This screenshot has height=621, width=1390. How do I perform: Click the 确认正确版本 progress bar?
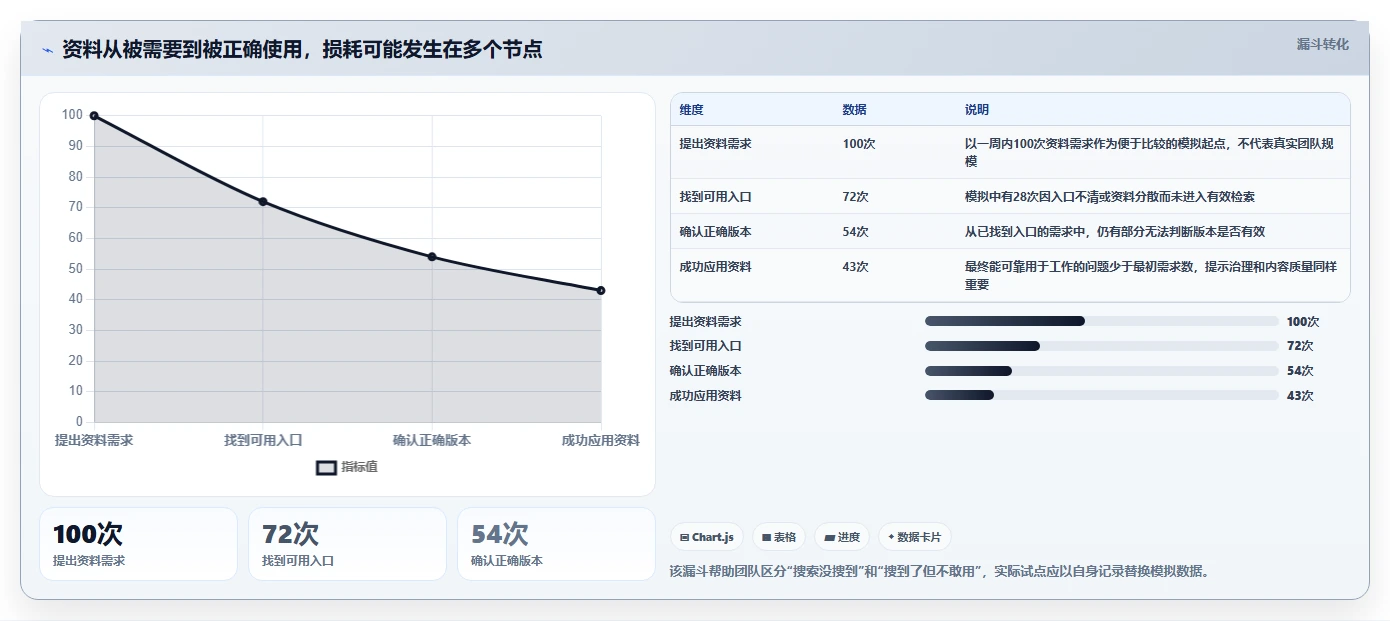[1101, 371]
